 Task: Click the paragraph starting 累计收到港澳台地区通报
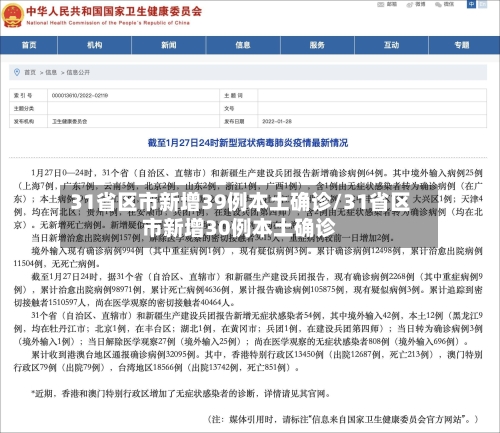[x=248, y=361]
